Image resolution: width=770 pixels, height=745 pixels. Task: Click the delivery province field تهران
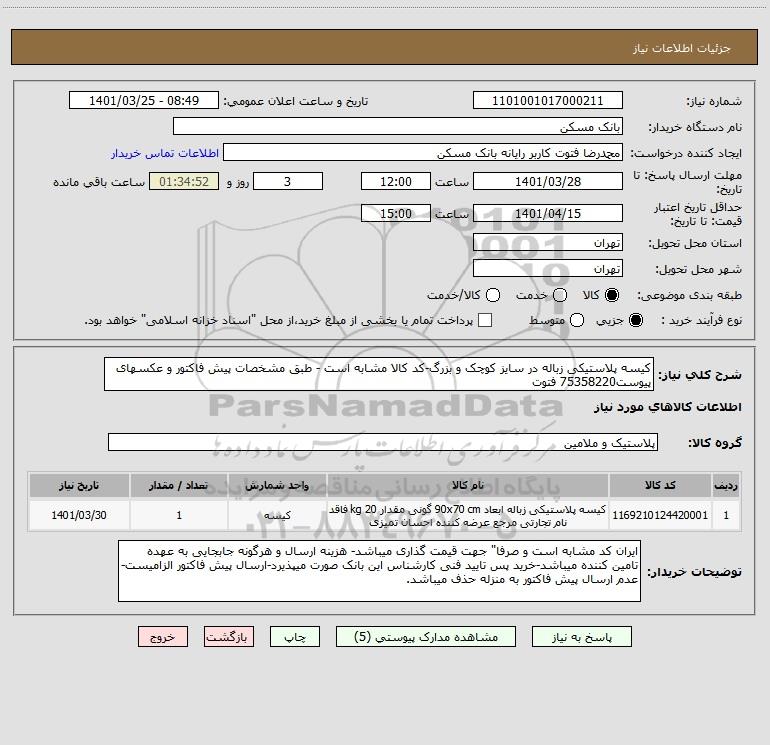click(x=548, y=242)
